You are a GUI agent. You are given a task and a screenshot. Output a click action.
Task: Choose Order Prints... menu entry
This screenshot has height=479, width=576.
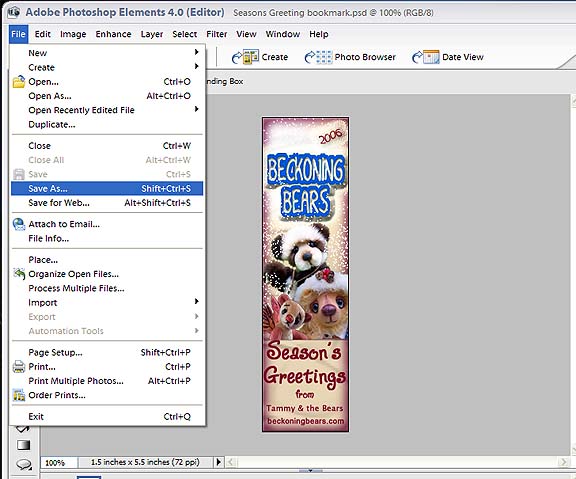[107, 395]
